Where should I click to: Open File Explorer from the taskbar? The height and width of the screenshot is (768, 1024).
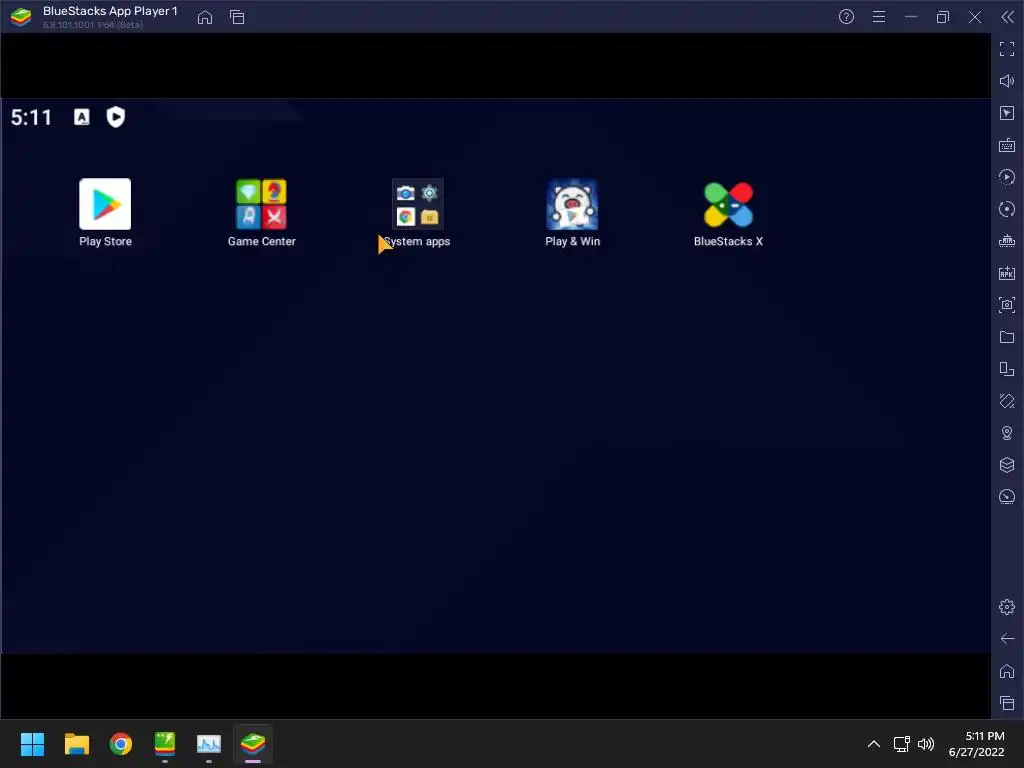[76, 744]
